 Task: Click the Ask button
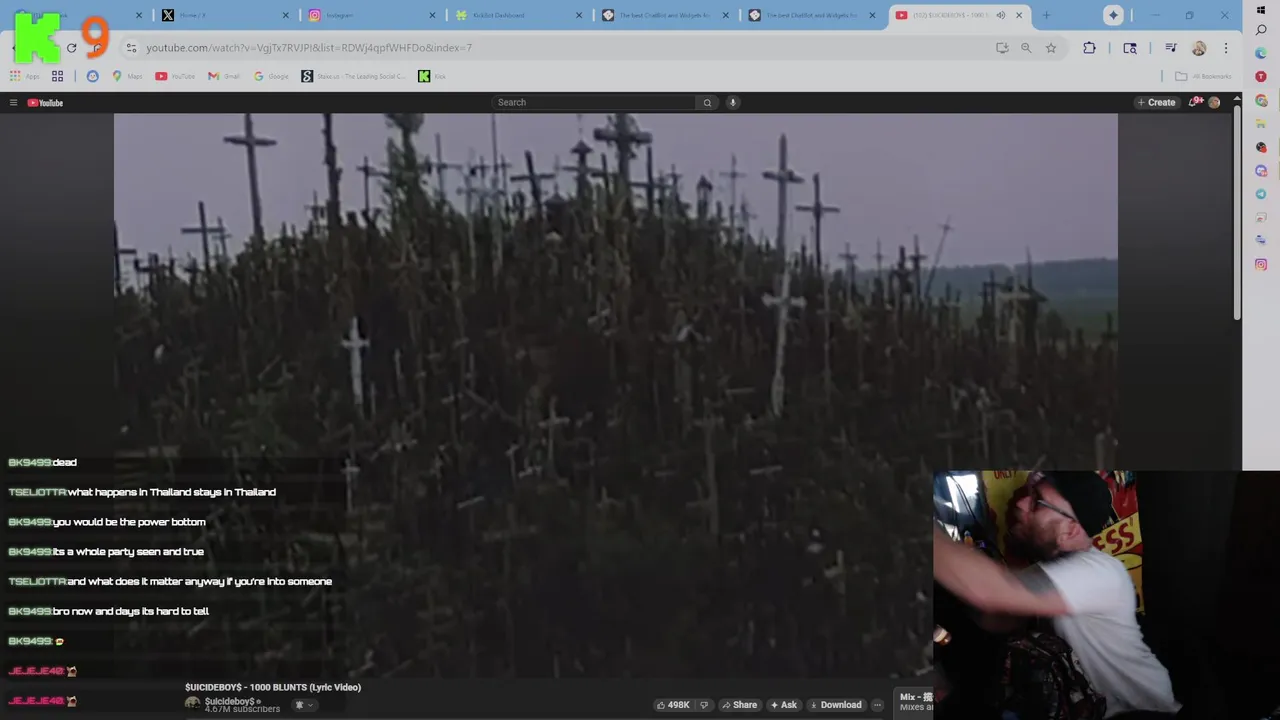pyautogui.click(x=783, y=705)
